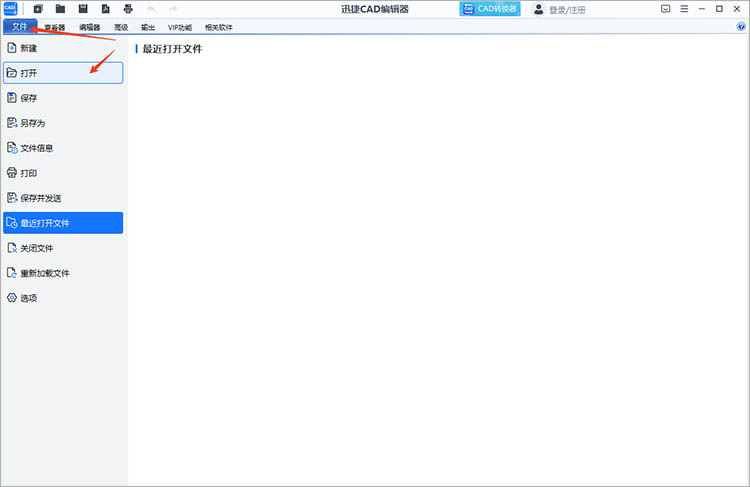
Task: Click the undo arrow icon
Action: click(151, 9)
